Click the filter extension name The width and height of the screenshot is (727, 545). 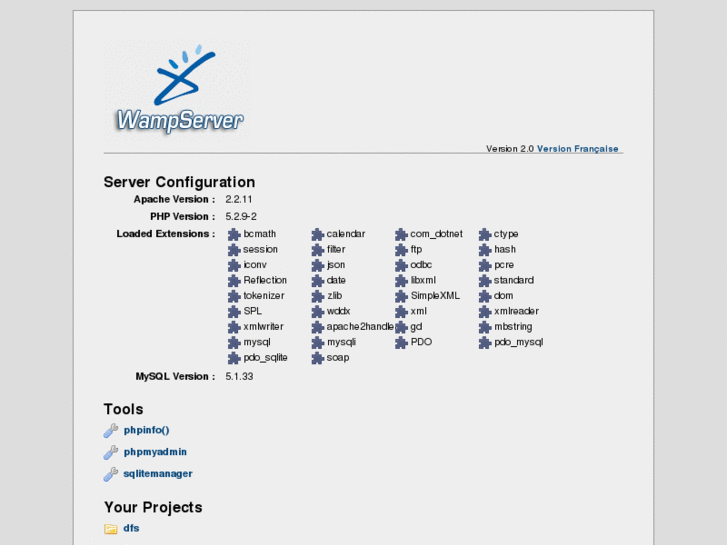coord(336,249)
